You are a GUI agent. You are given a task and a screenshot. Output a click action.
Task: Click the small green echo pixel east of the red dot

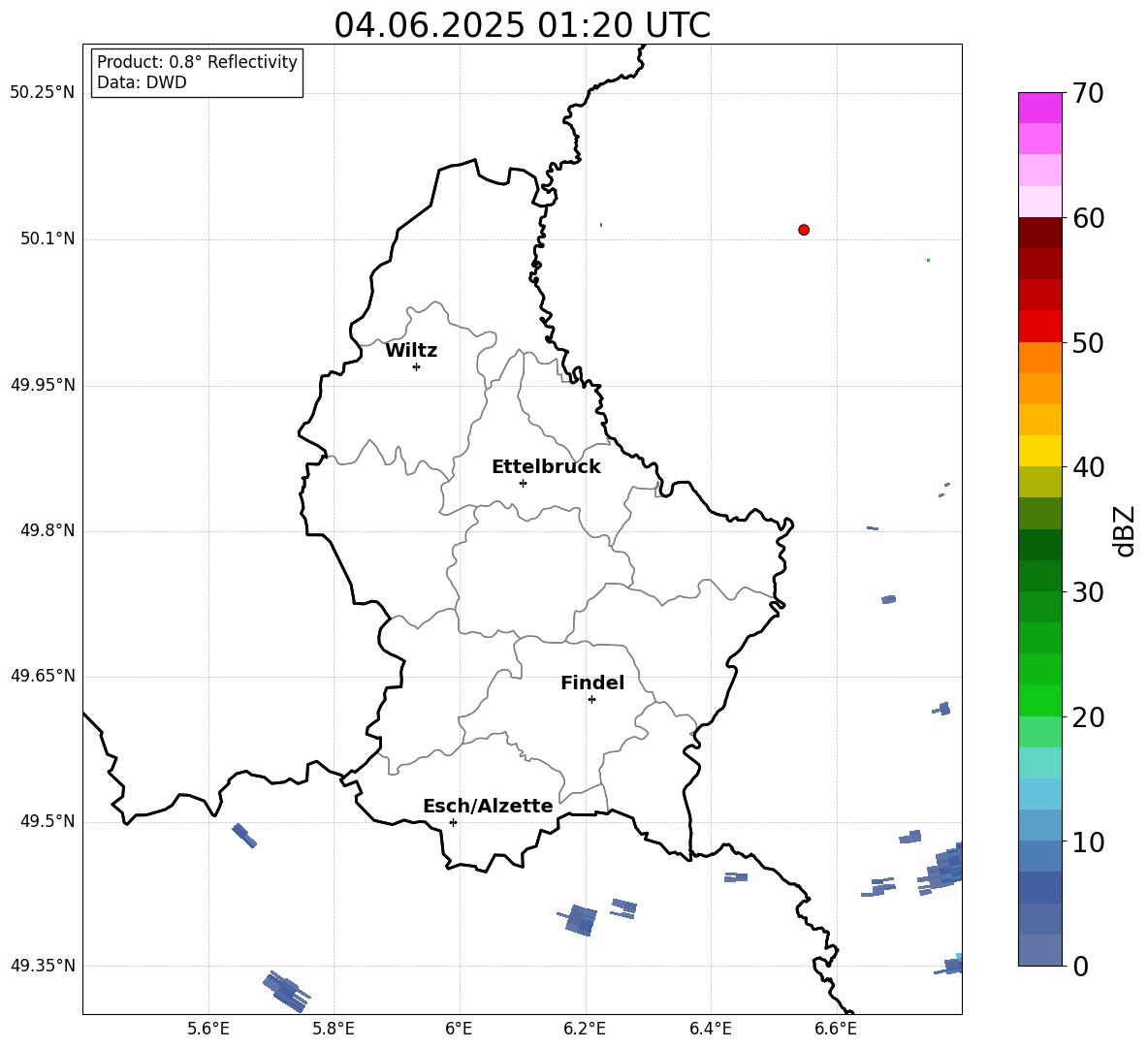928,260
